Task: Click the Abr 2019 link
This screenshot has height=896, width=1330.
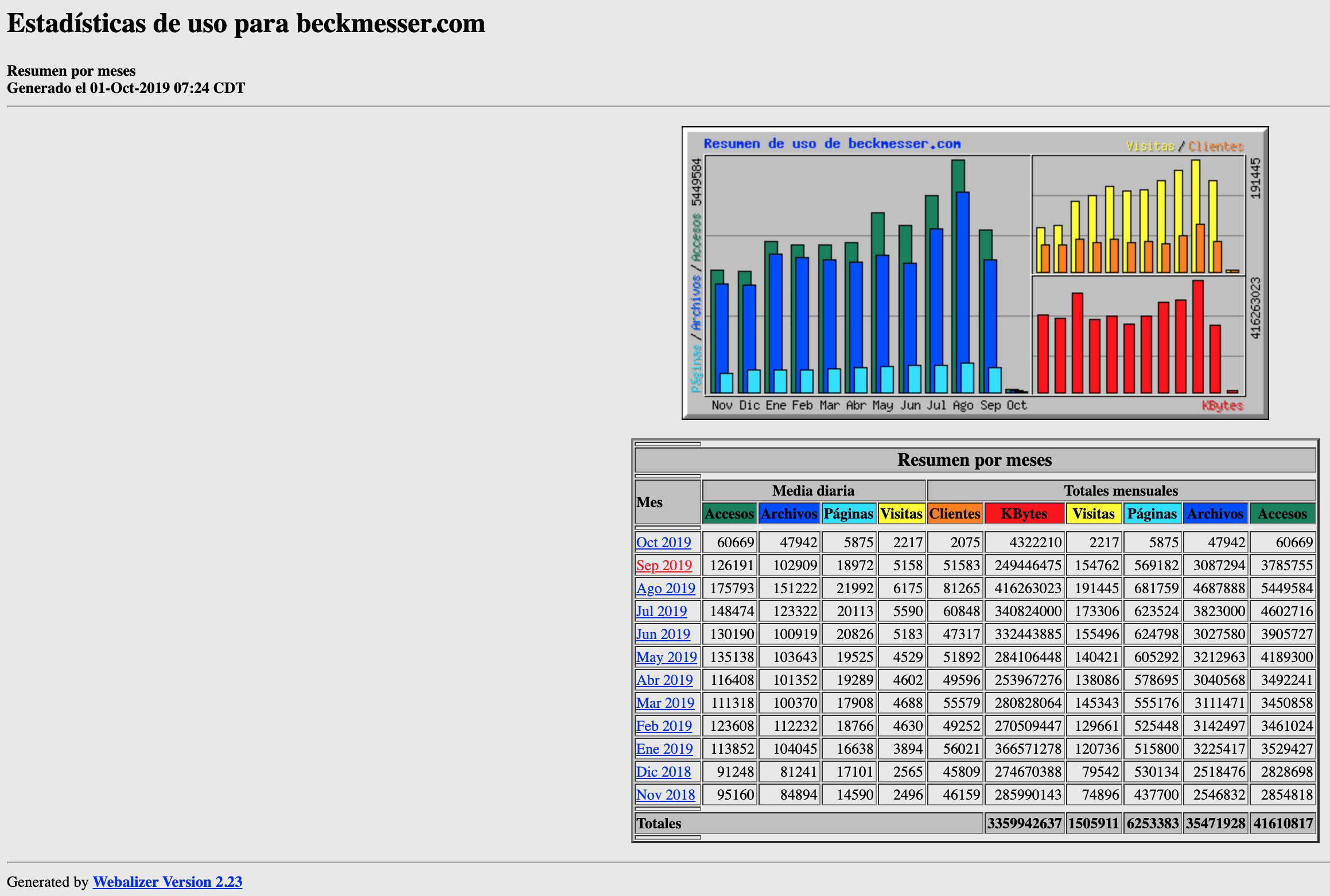Action: (x=664, y=680)
